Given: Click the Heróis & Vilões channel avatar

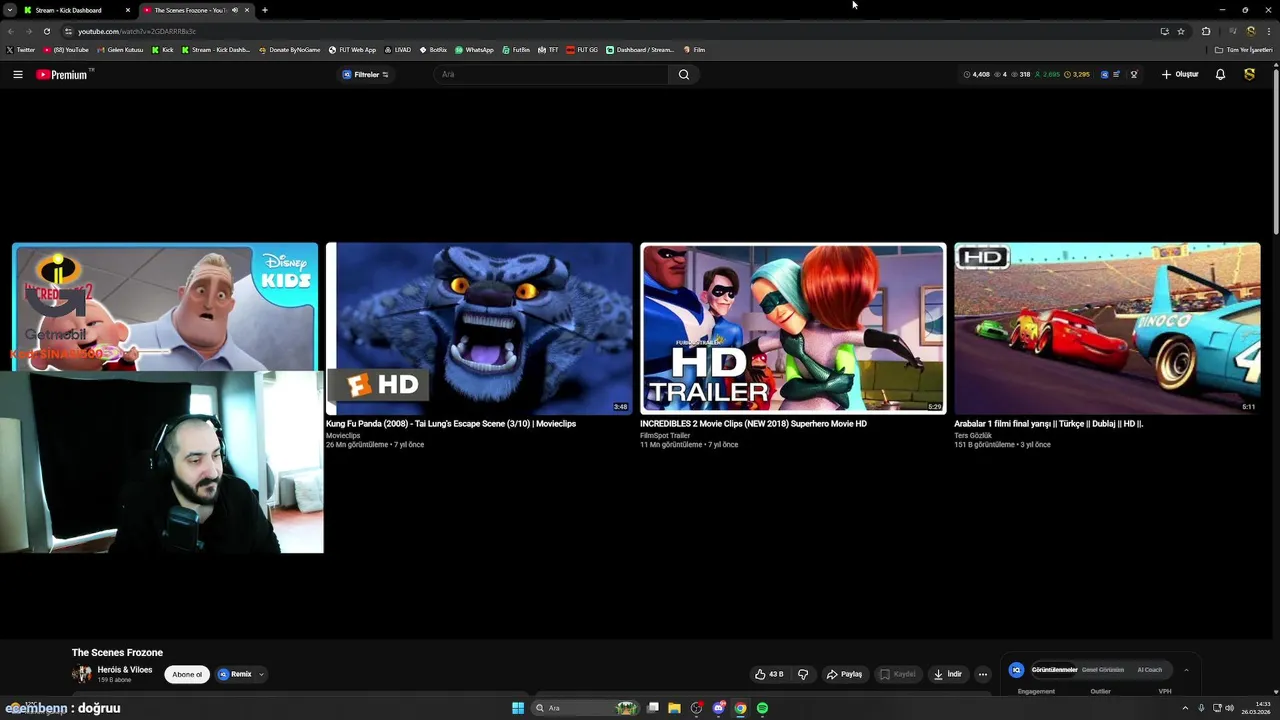Looking at the screenshot, I should click(81, 674).
